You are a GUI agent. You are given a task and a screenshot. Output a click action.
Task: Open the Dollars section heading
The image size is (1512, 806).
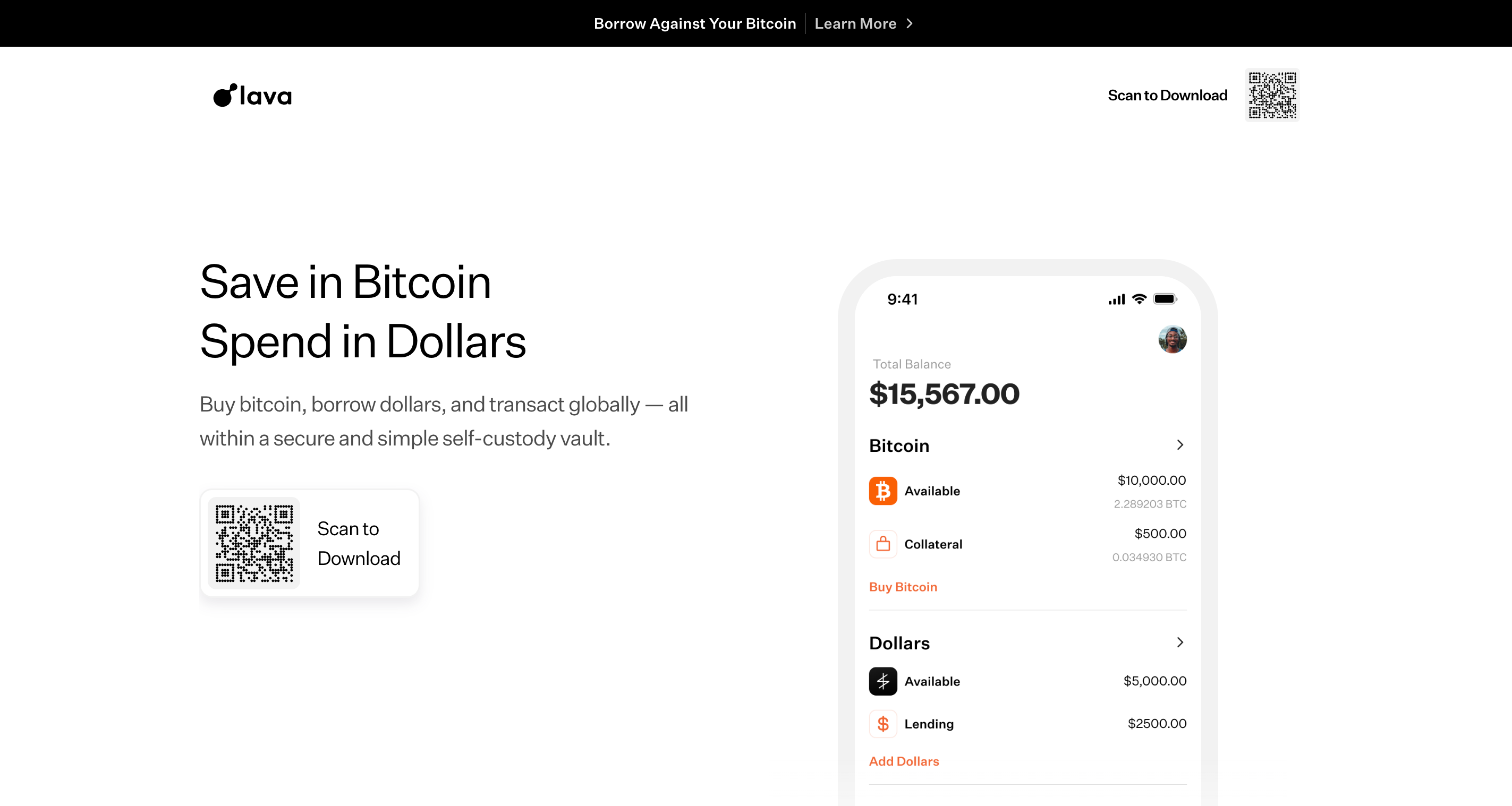tap(899, 643)
